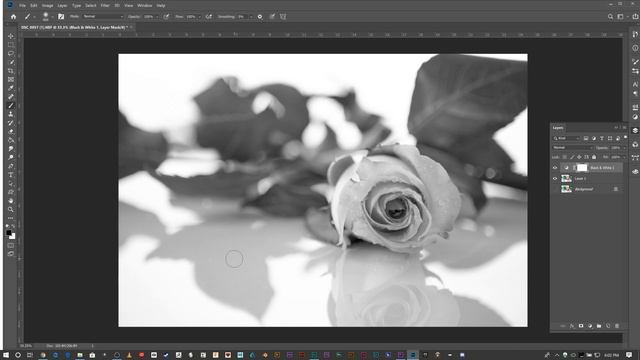
Task: Open the Image menu
Action: [47, 6]
